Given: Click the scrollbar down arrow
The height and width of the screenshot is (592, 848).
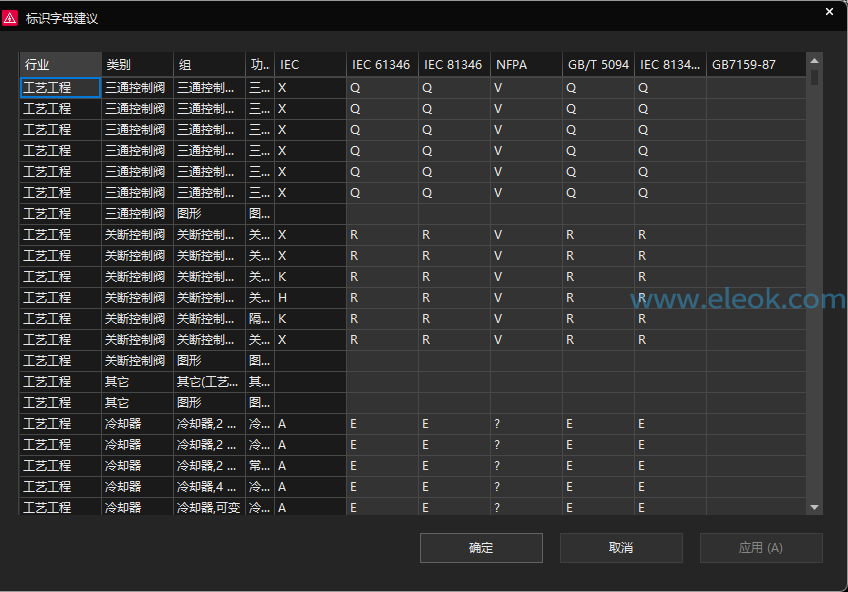Looking at the screenshot, I should pyautogui.click(x=814, y=507).
